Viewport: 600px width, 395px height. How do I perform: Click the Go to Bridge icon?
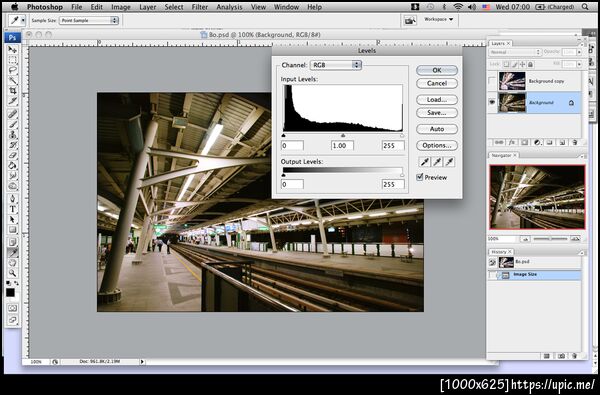click(410, 21)
